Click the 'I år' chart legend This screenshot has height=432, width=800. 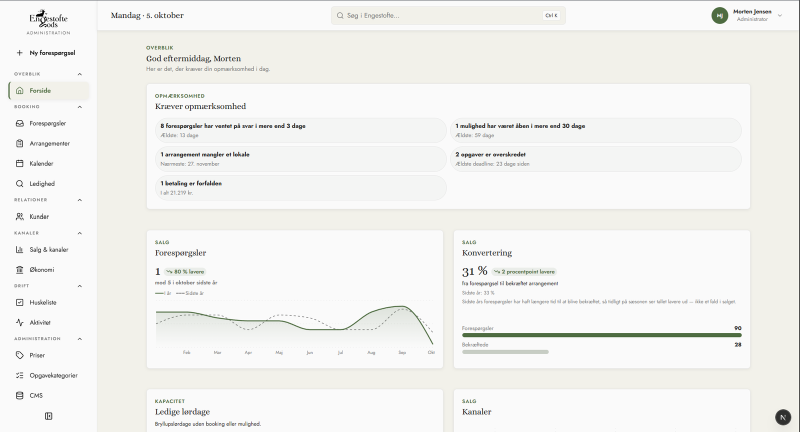[163, 293]
